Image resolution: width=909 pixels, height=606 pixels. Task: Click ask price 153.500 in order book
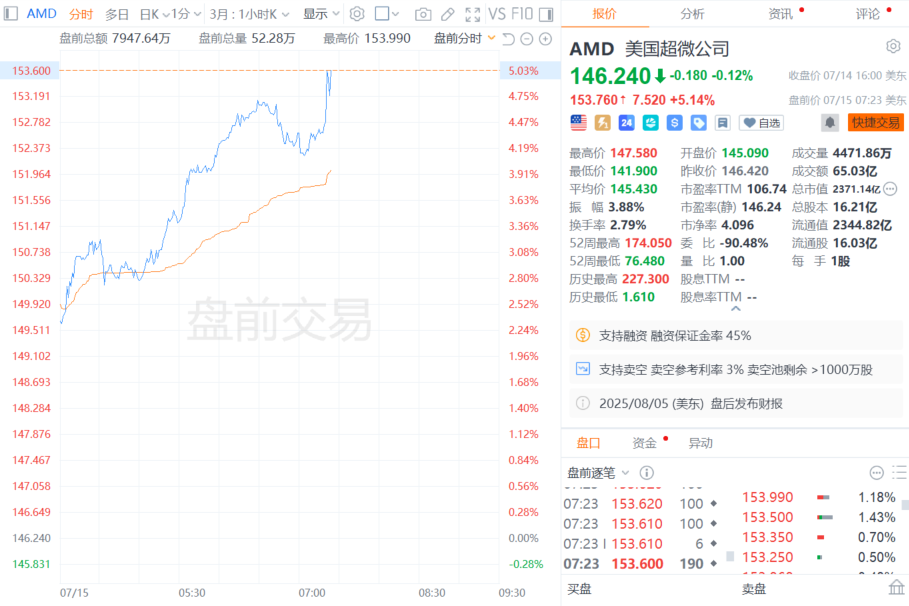768,517
